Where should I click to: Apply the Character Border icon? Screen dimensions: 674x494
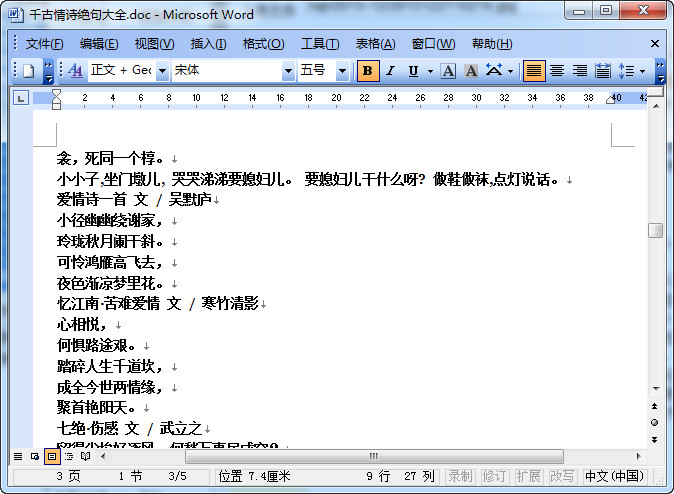(448, 71)
